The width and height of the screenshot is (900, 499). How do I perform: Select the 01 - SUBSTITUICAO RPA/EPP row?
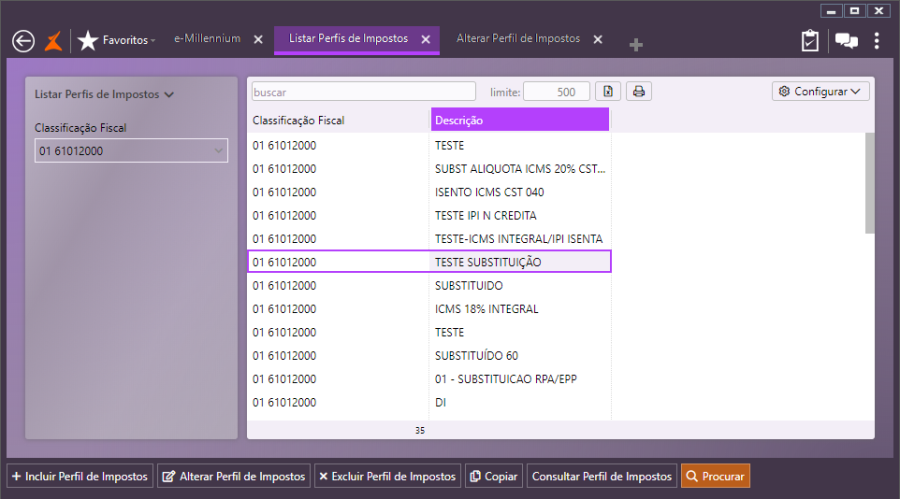pyautogui.click(x=429, y=379)
